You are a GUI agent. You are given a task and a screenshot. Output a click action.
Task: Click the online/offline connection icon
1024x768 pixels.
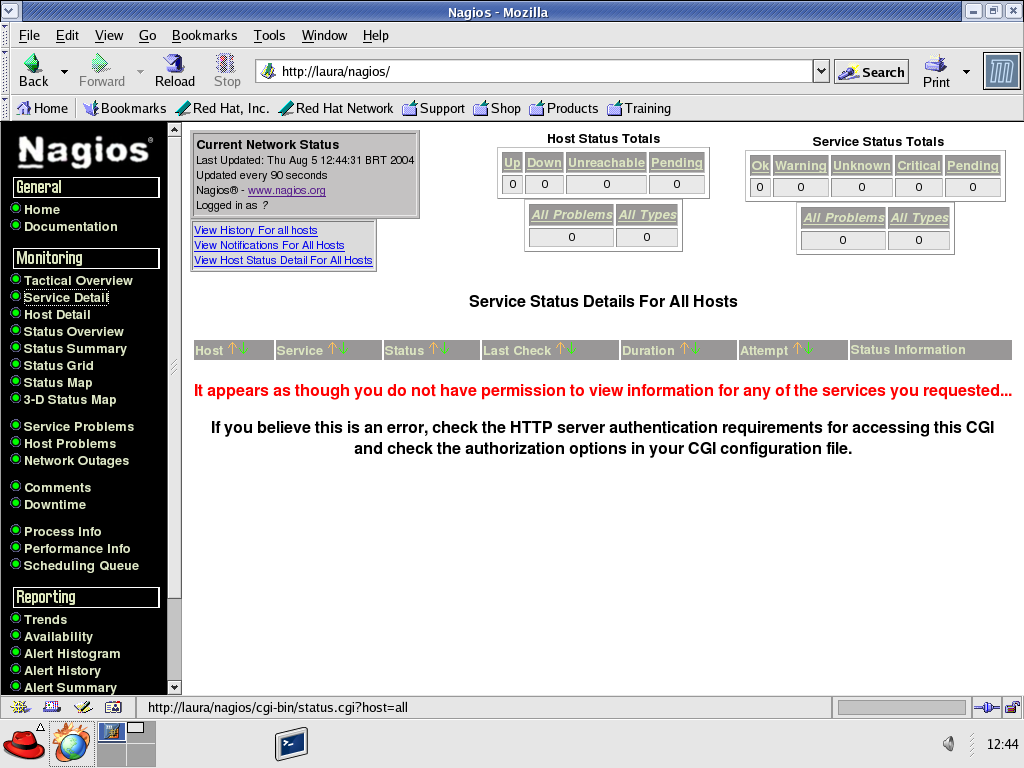point(986,707)
